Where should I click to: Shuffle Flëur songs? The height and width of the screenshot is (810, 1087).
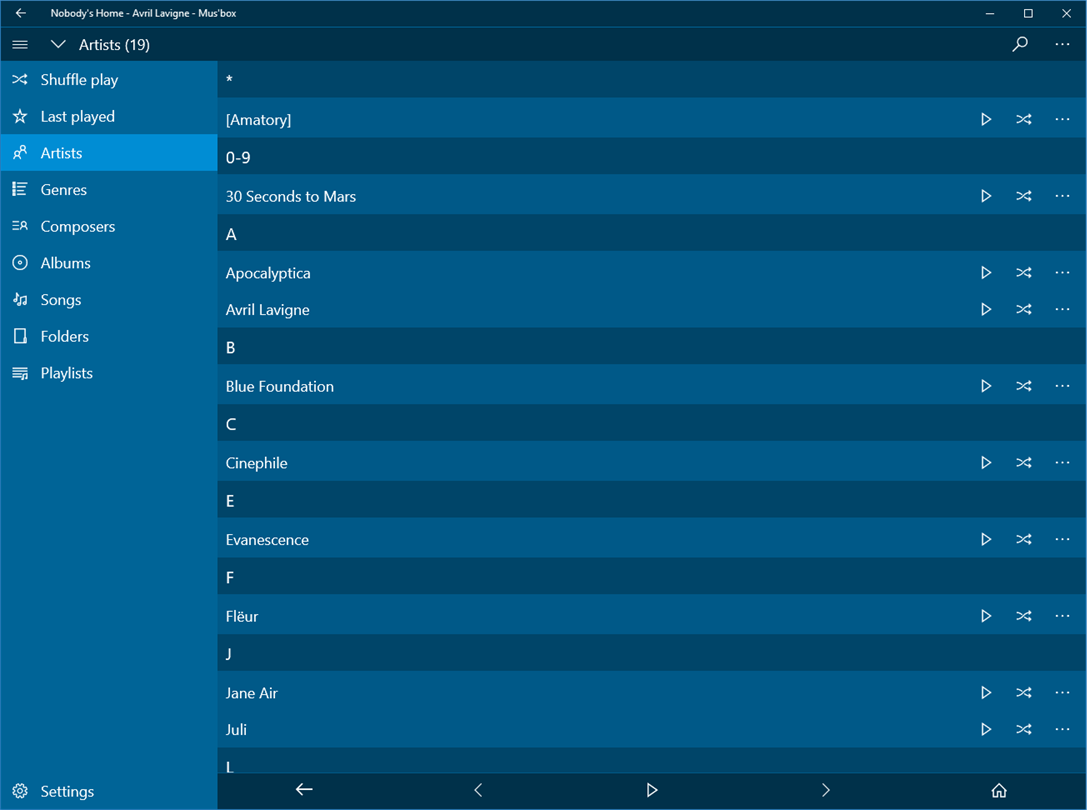(x=1024, y=616)
